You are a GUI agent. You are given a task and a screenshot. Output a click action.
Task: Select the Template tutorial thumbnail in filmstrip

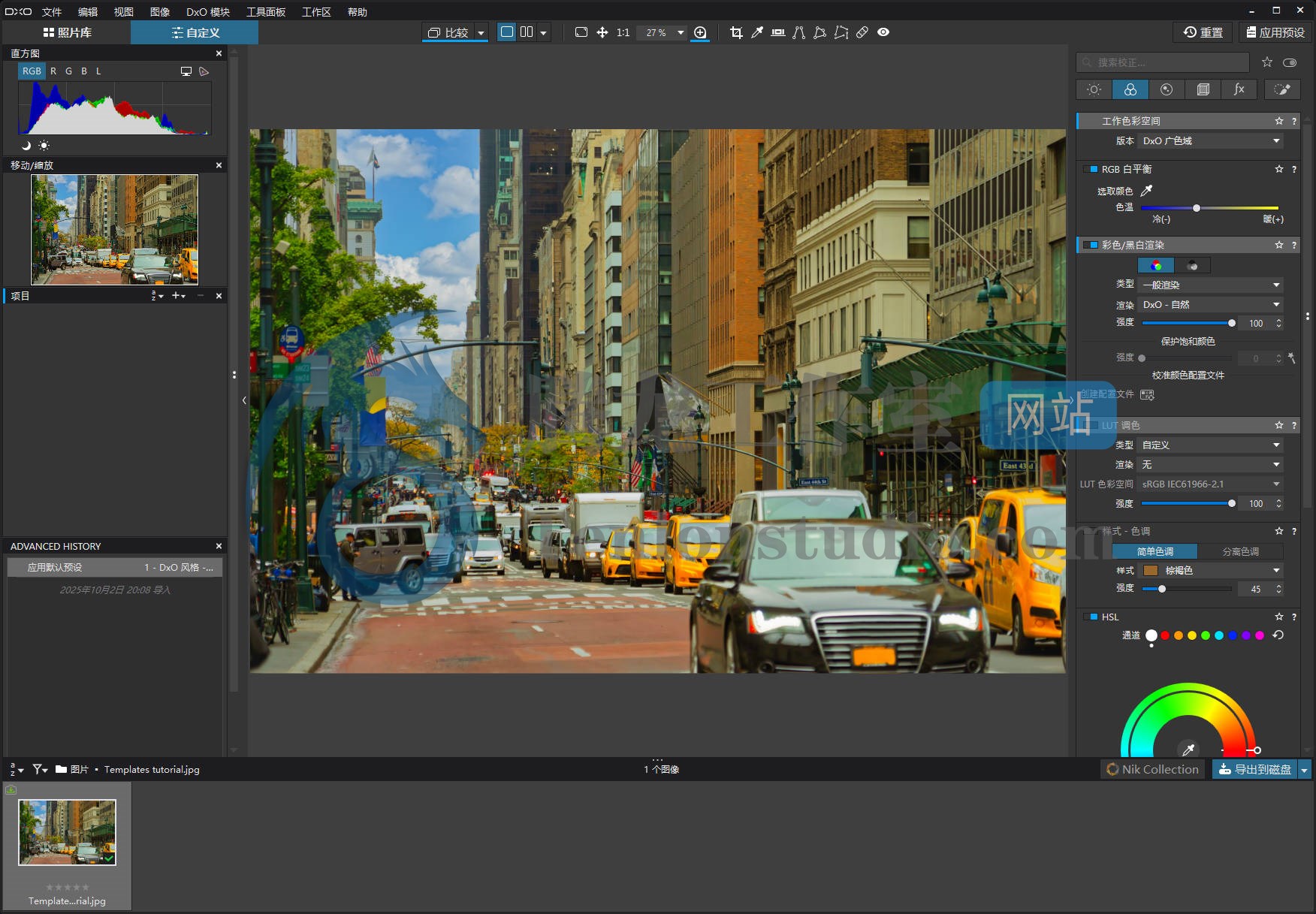(x=66, y=832)
